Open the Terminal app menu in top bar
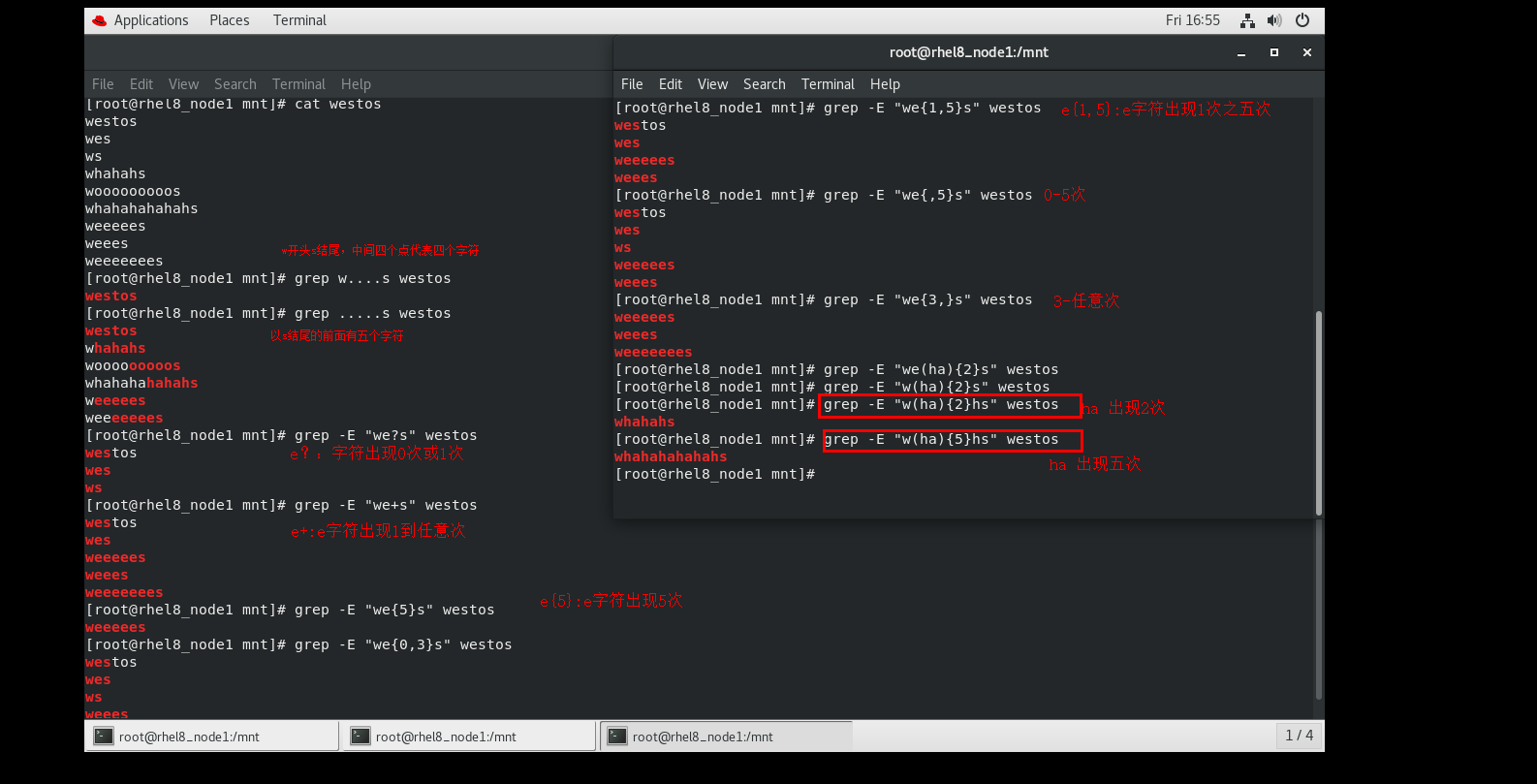This screenshot has width=1537, height=784. 299,20
